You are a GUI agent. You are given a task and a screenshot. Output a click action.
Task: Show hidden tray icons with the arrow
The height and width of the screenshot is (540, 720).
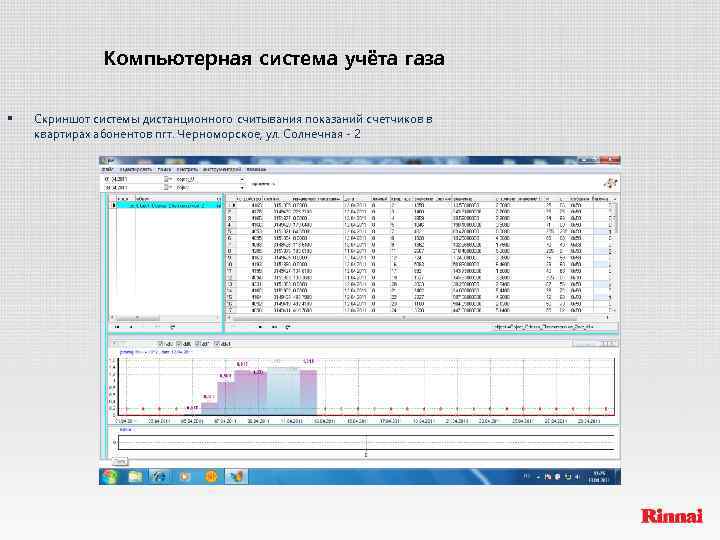538,477
